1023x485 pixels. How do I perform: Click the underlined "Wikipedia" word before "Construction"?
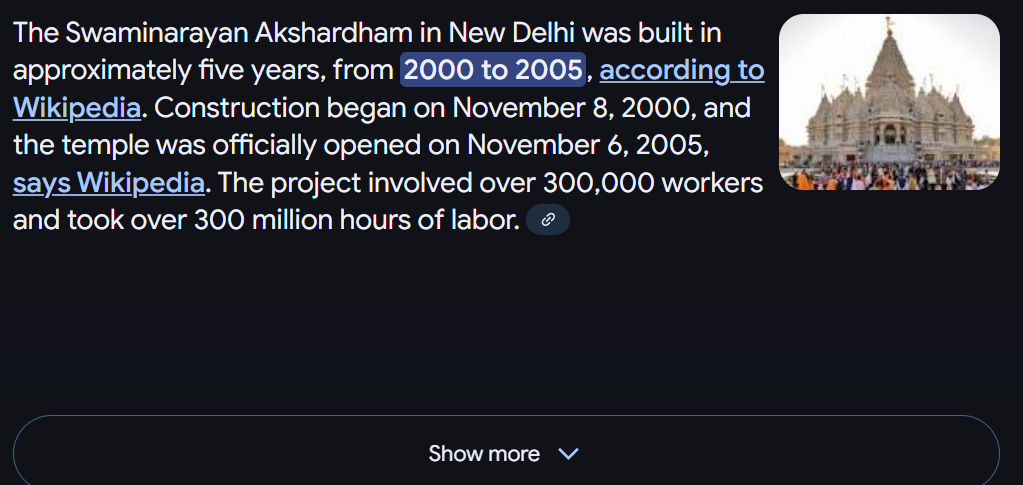click(x=76, y=108)
